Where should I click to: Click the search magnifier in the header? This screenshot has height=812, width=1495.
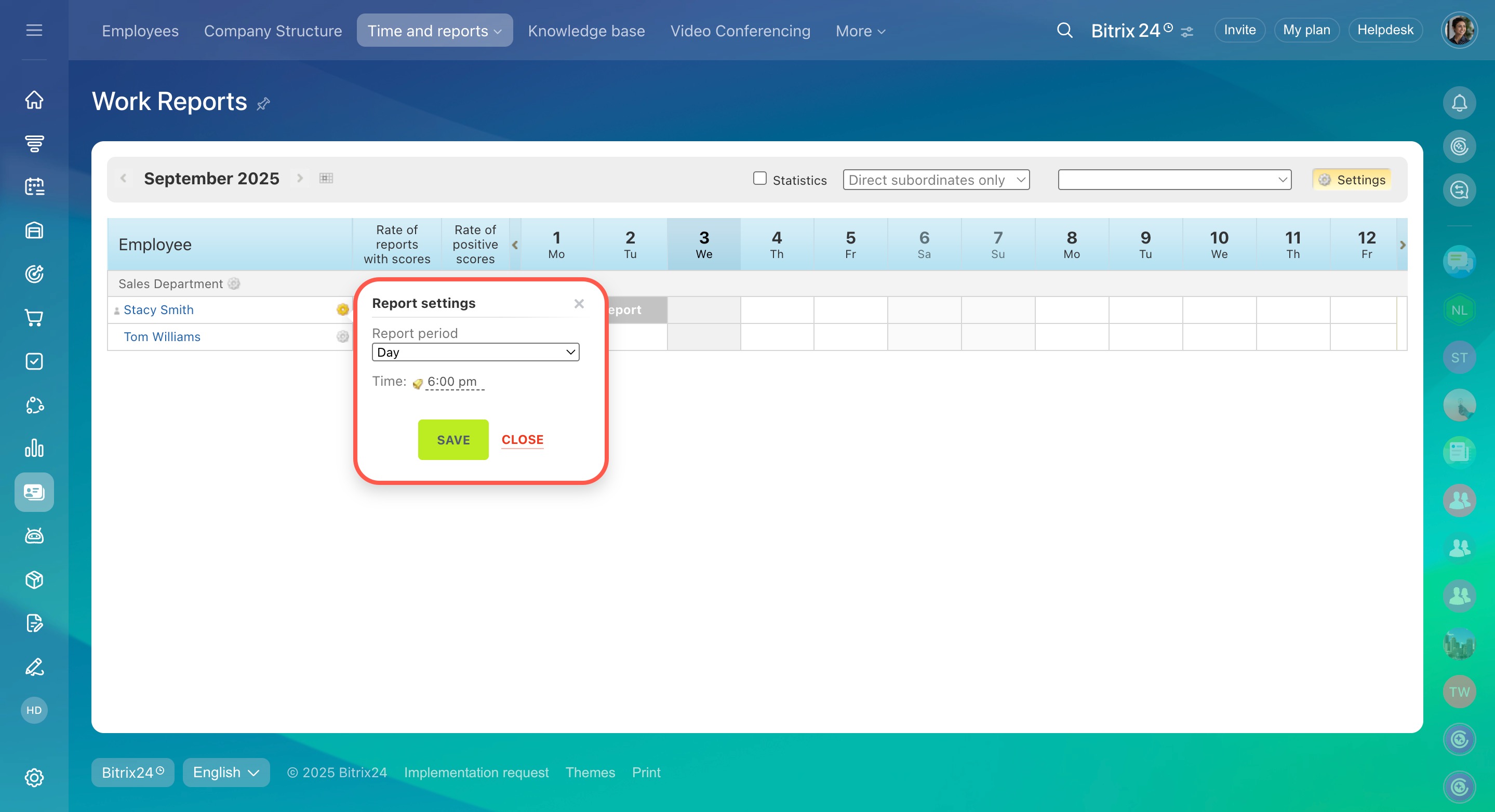(1064, 30)
